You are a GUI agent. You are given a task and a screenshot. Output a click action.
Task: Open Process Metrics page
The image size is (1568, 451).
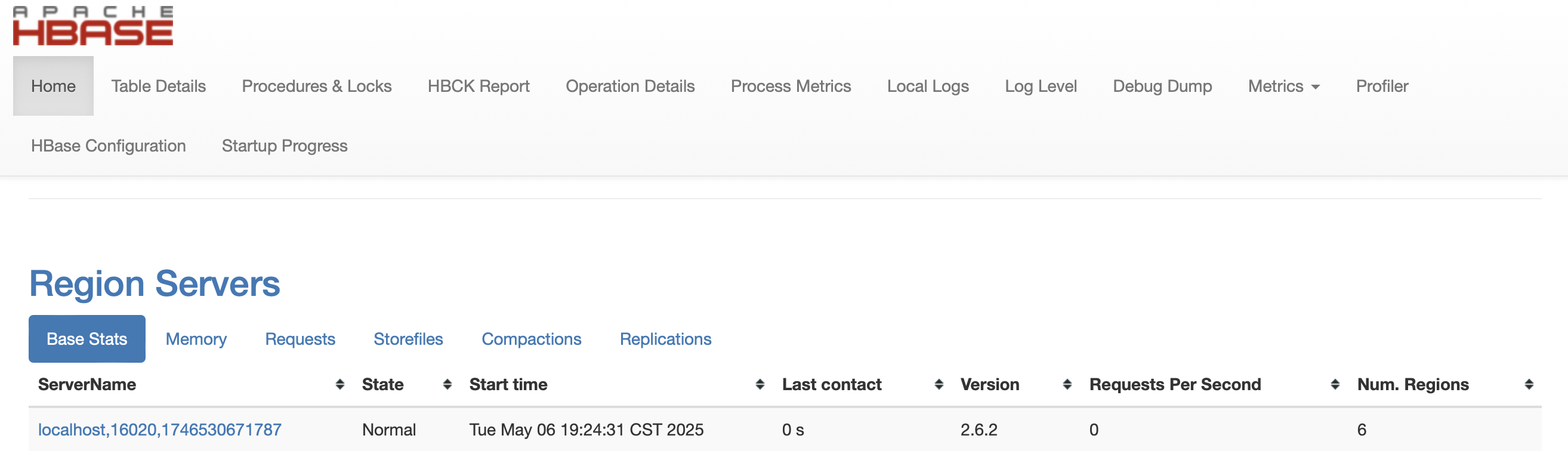pyautogui.click(x=791, y=87)
